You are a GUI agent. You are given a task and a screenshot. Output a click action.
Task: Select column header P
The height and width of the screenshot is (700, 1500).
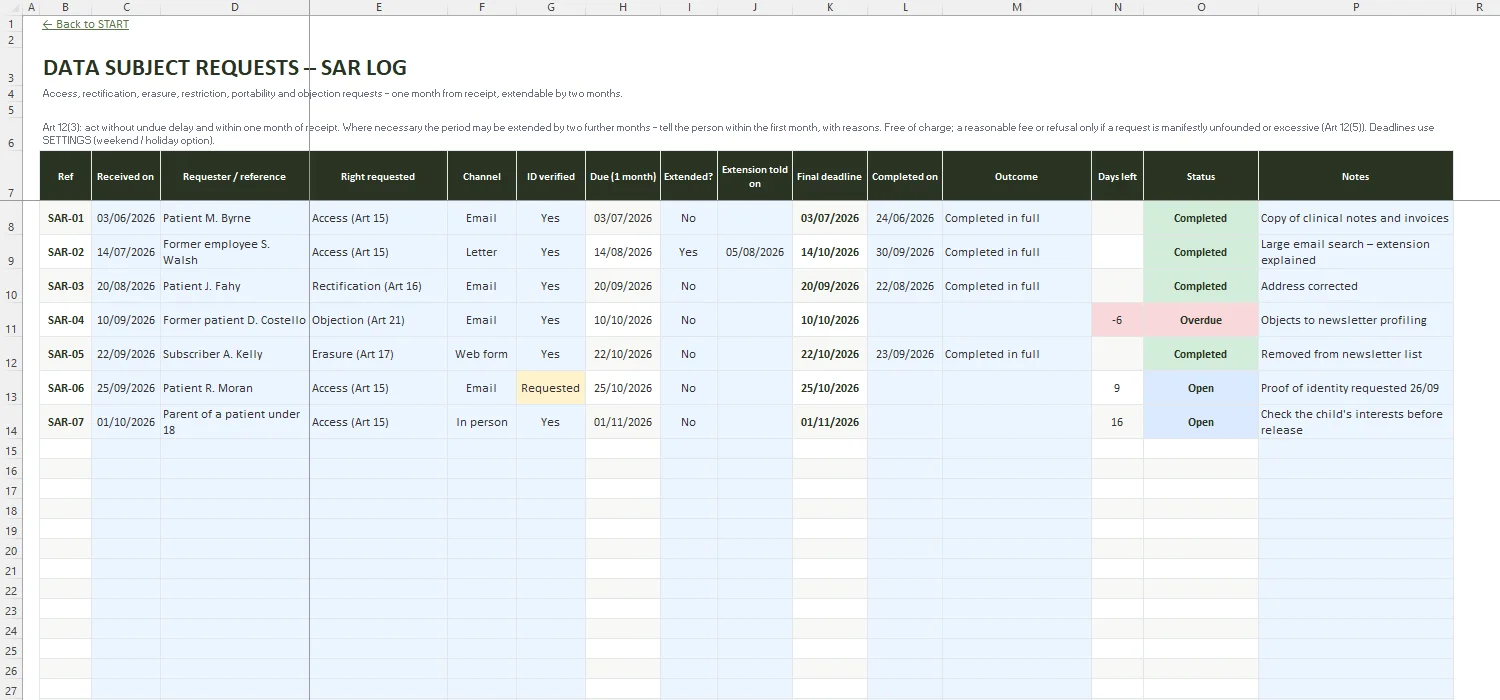[x=1355, y=7]
